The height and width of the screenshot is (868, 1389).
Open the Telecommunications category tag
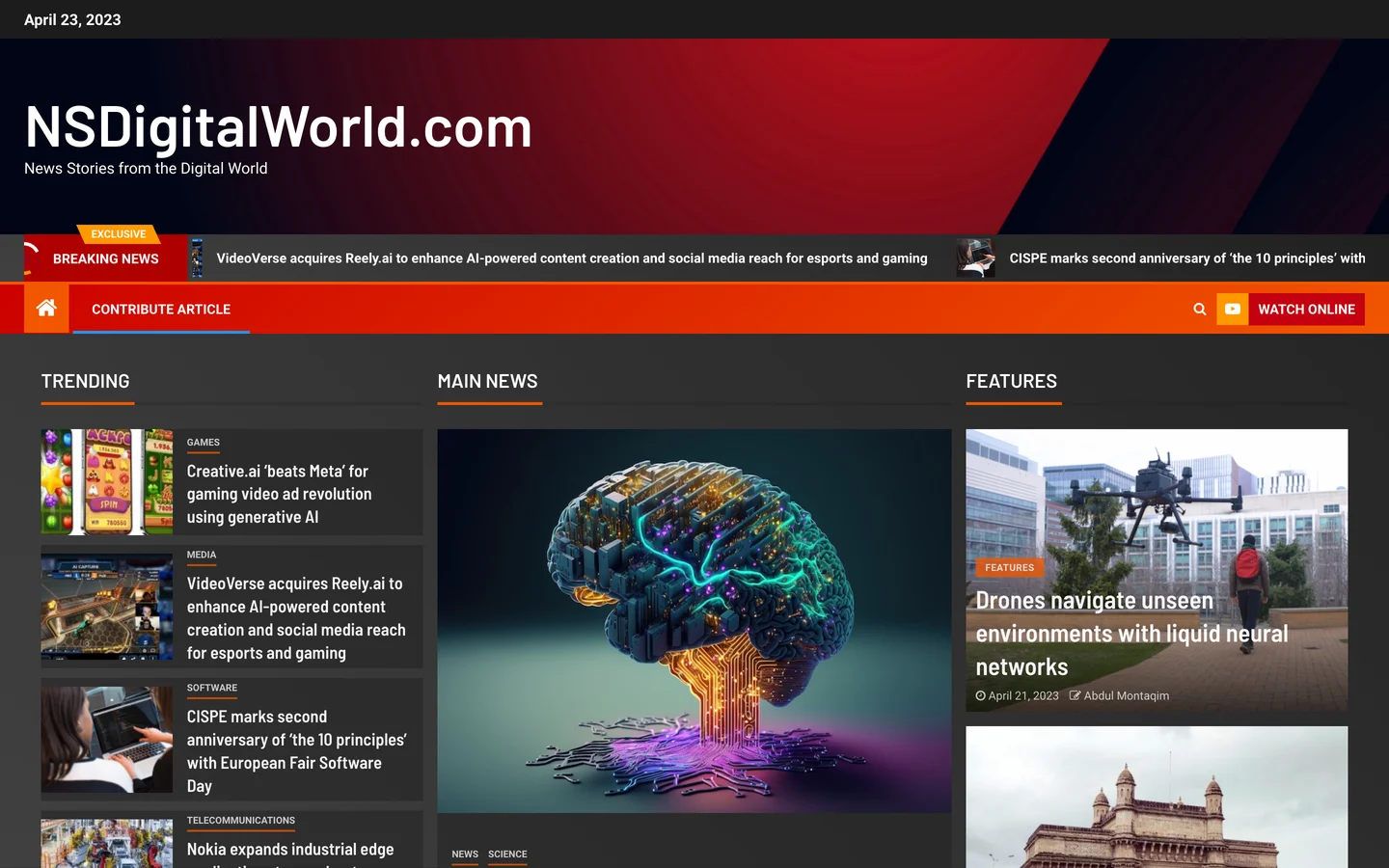click(x=241, y=821)
